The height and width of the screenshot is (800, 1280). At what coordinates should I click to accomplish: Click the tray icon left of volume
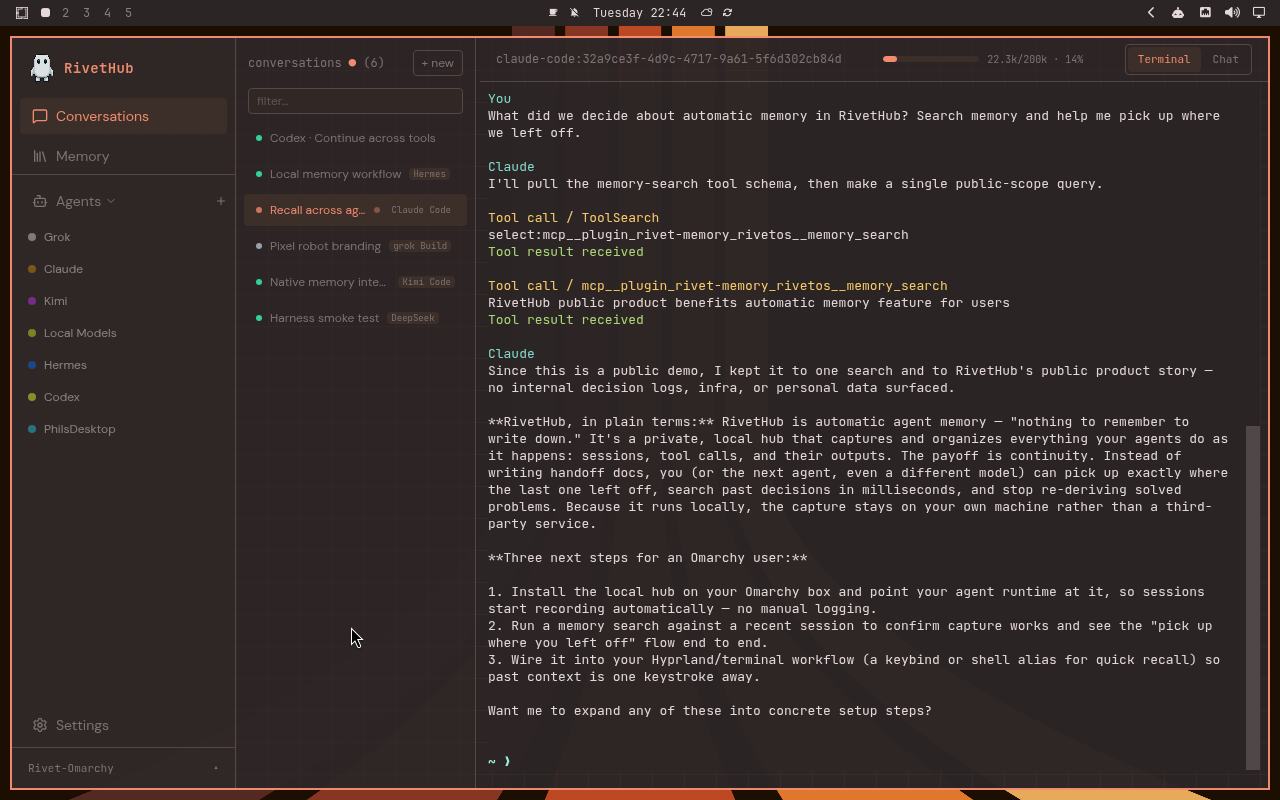(x=1205, y=13)
